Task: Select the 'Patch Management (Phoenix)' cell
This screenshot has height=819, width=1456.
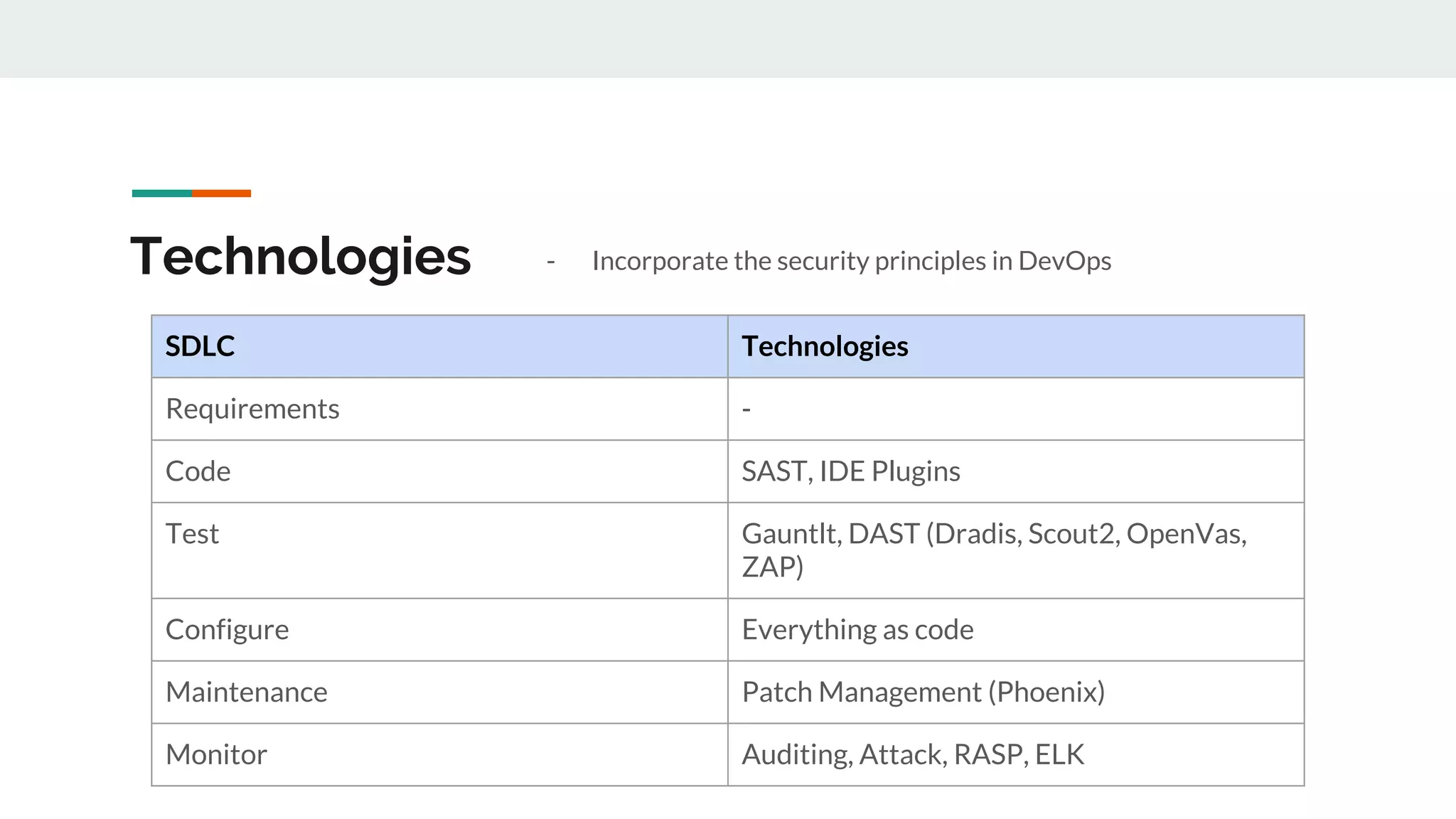Action: [x=1016, y=692]
